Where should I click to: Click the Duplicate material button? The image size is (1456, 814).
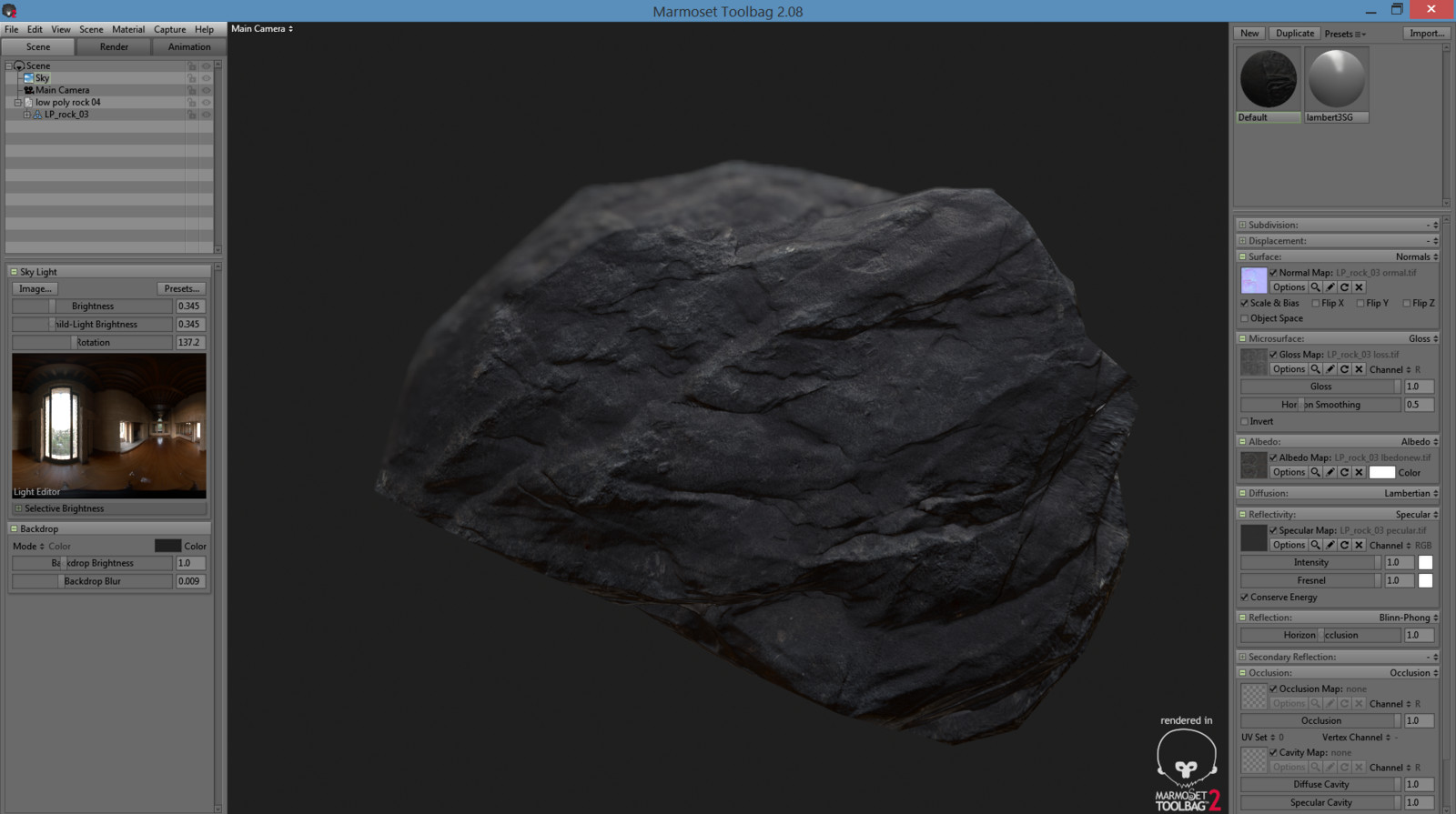[1294, 33]
